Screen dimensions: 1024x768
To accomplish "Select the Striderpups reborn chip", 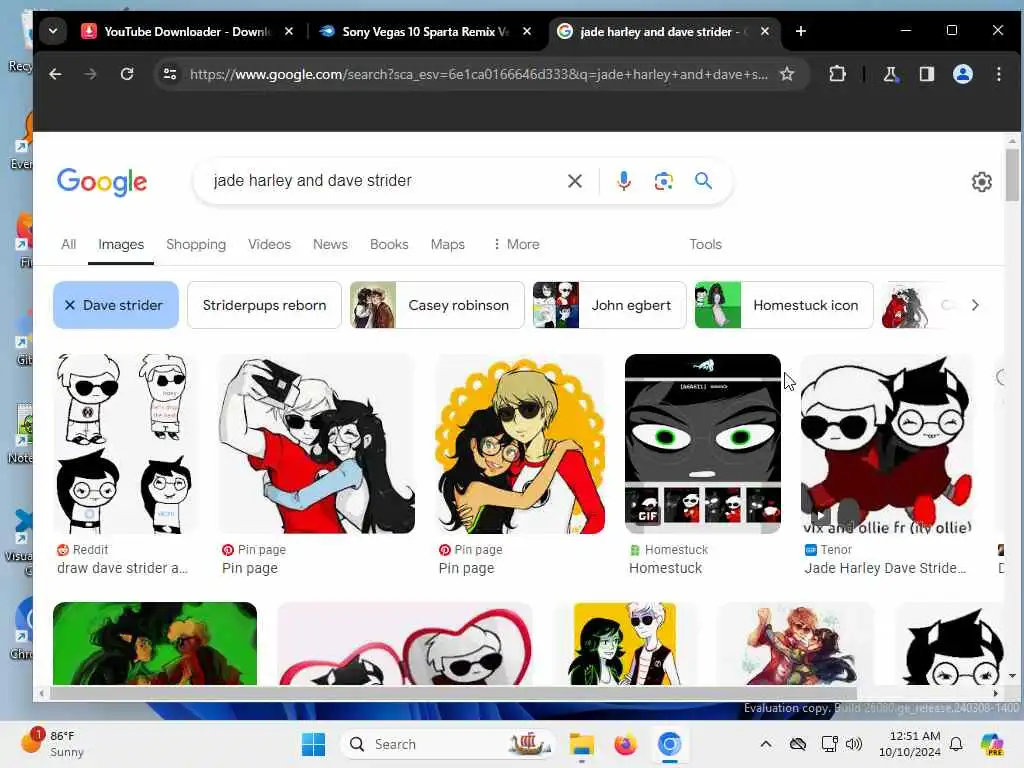I will (264, 305).
